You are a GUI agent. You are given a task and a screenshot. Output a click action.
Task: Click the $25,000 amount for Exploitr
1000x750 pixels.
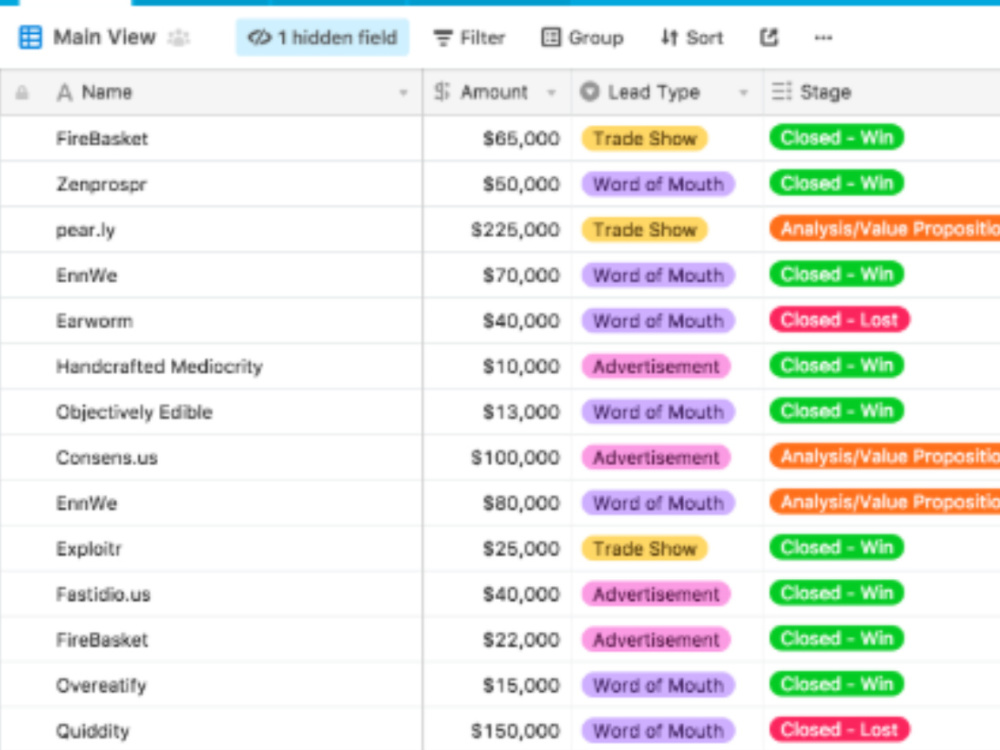point(497,548)
